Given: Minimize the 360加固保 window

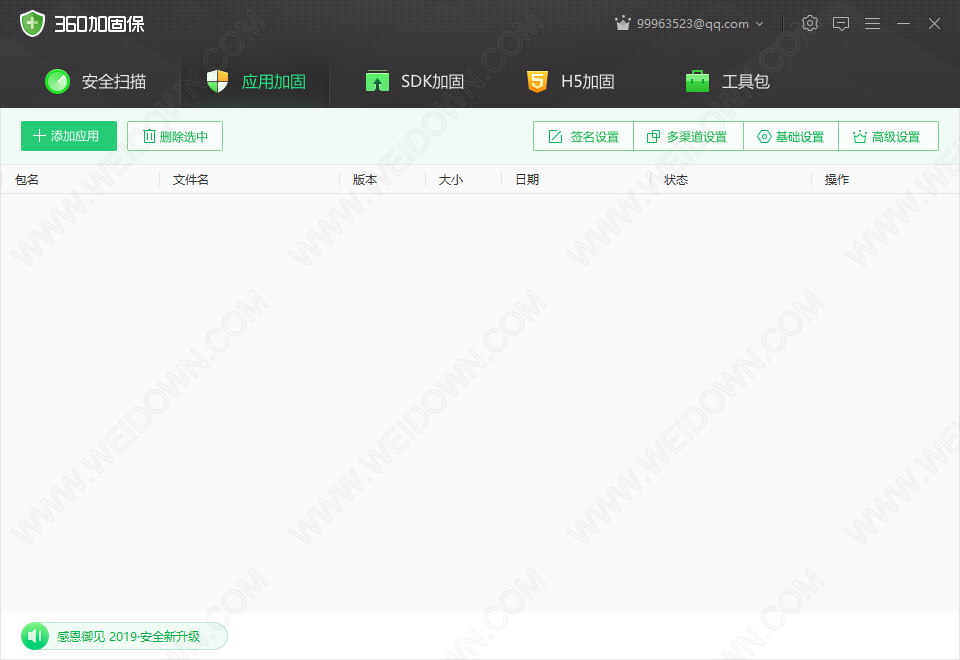Looking at the screenshot, I should click(x=903, y=24).
